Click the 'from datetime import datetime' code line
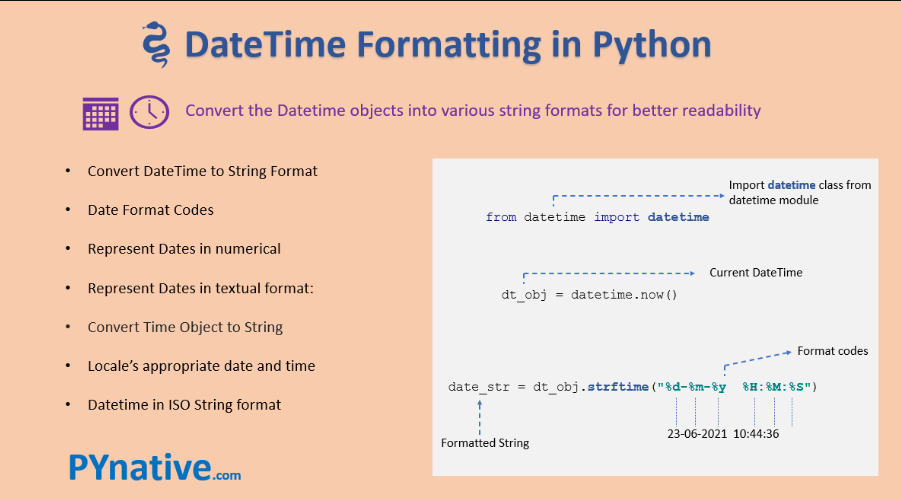The height and width of the screenshot is (500, 901). tap(598, 217)
